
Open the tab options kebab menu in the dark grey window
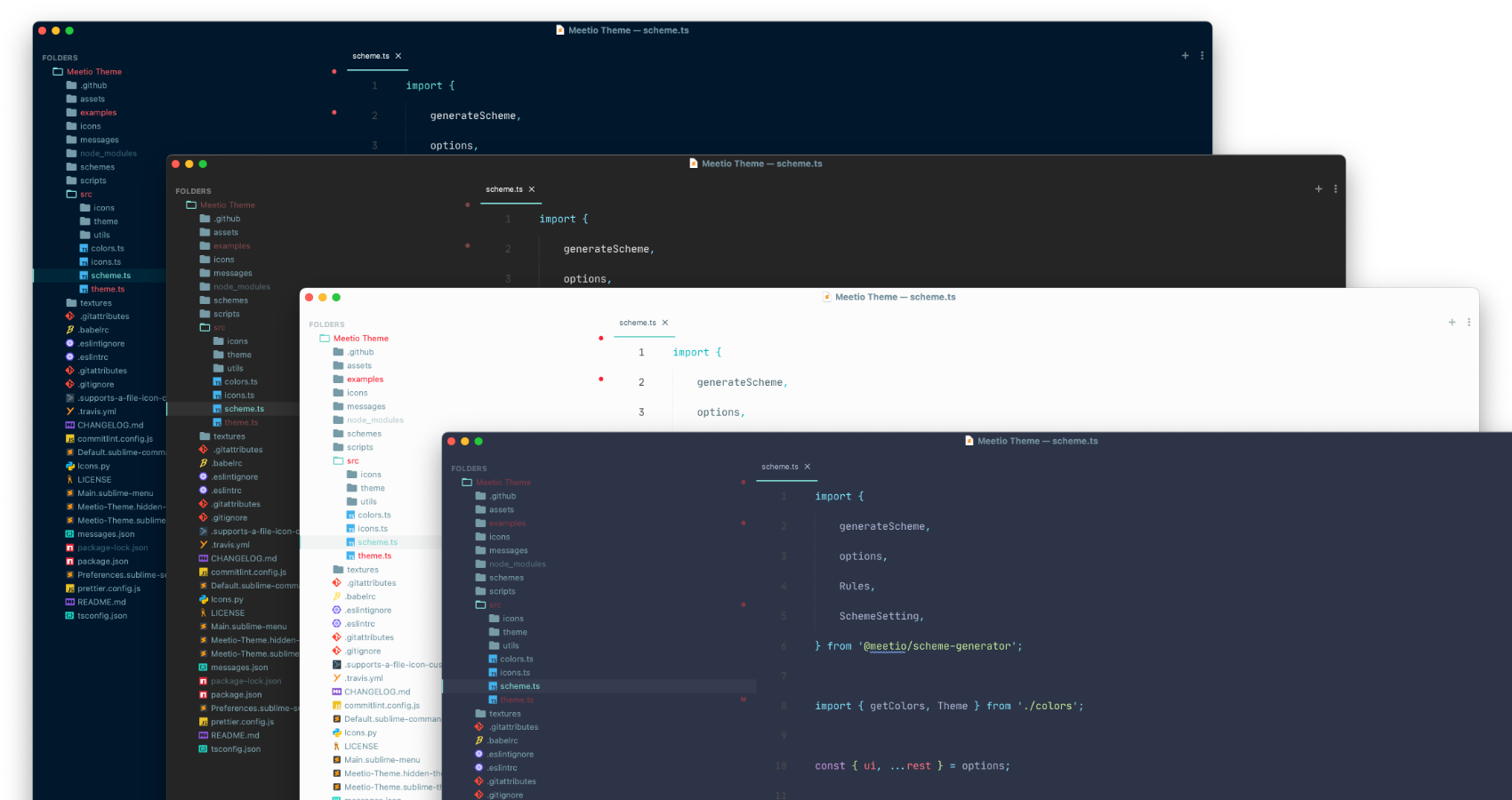coord(1336,189)
